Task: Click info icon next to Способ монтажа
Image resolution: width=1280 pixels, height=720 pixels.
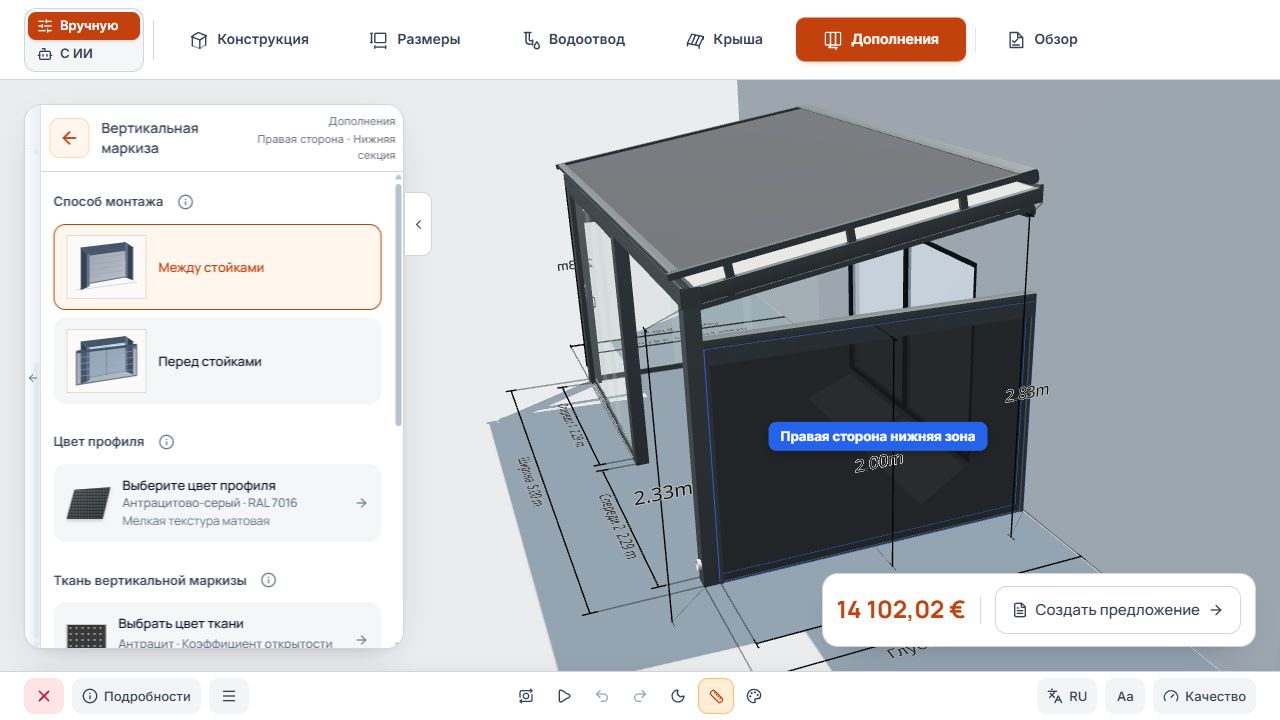Action: coord(185,202)
